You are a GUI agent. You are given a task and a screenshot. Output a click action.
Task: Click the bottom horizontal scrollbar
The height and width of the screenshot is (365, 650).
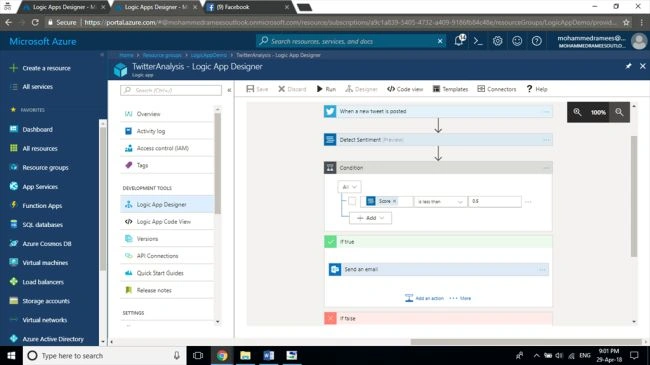(526, 342)
